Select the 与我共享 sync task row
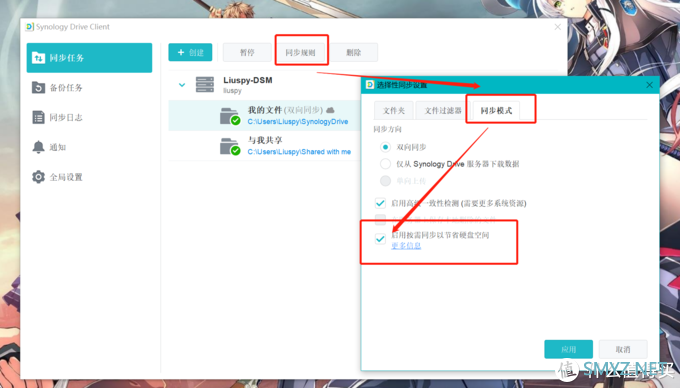The image size is (680, 388). click(265, 146)
